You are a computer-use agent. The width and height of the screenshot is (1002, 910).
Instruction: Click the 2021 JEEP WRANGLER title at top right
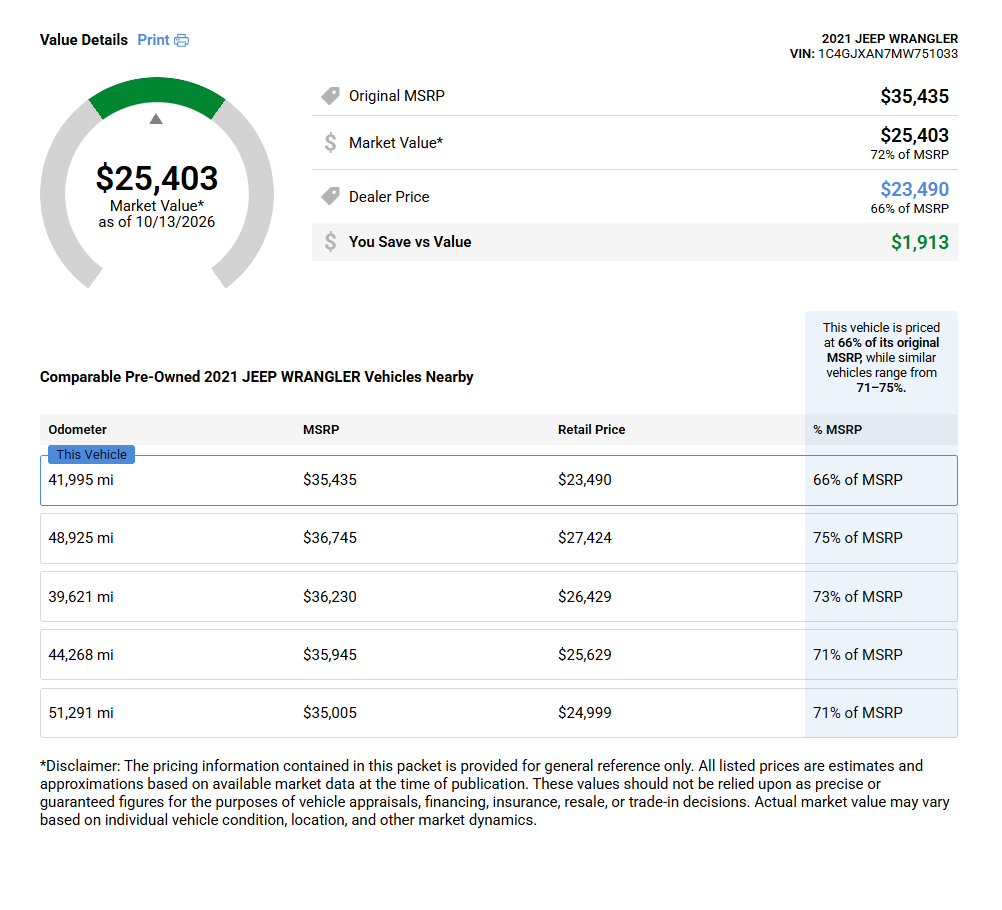coord(890,39)
